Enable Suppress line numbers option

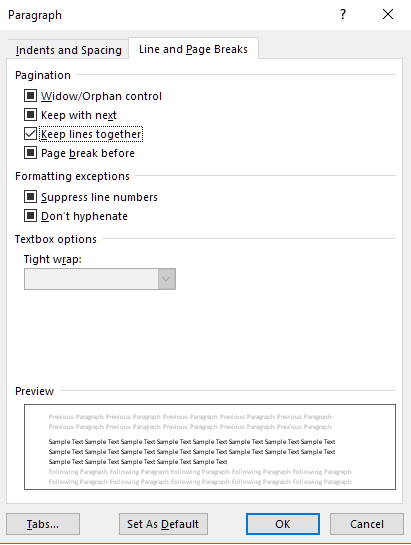point(30,197)
